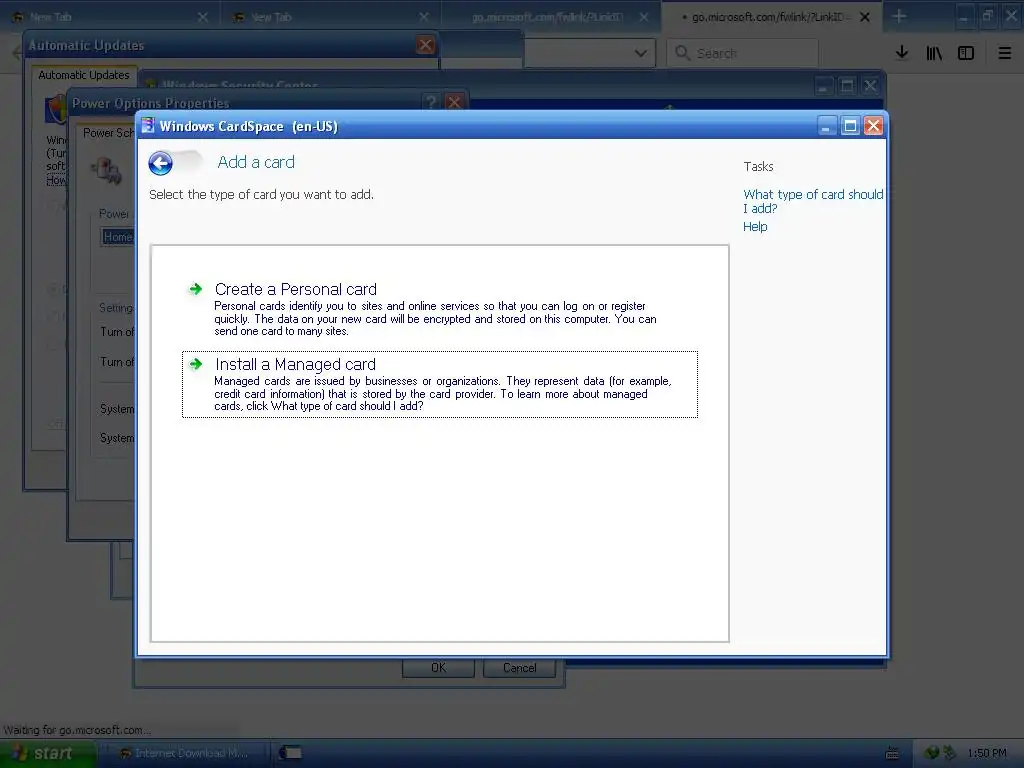Click the help question mark in Power Options Properties
The image size is (1024, 768).
[431, 103]
